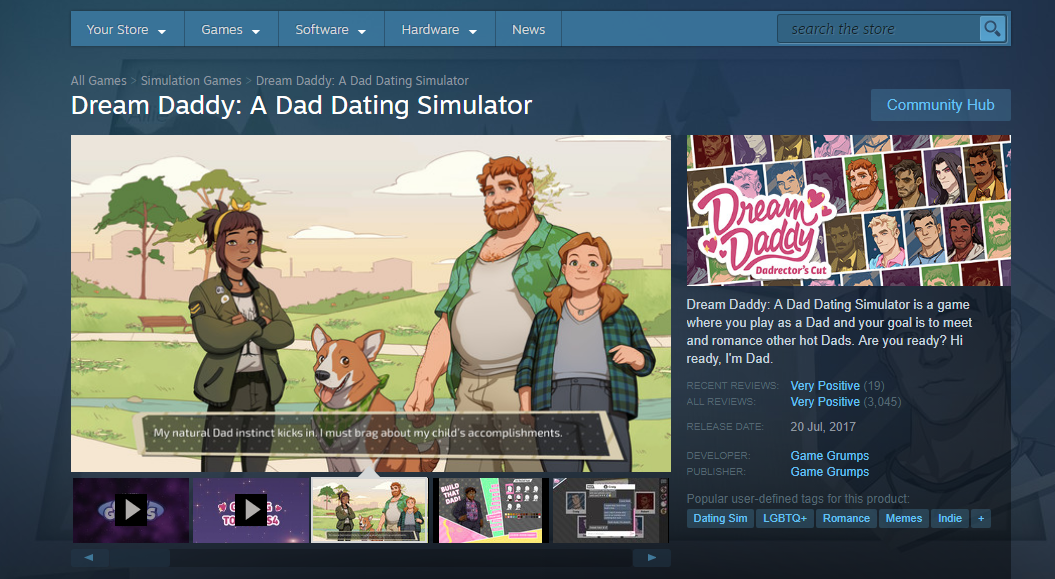Select the Romance tag

[846, 518]
